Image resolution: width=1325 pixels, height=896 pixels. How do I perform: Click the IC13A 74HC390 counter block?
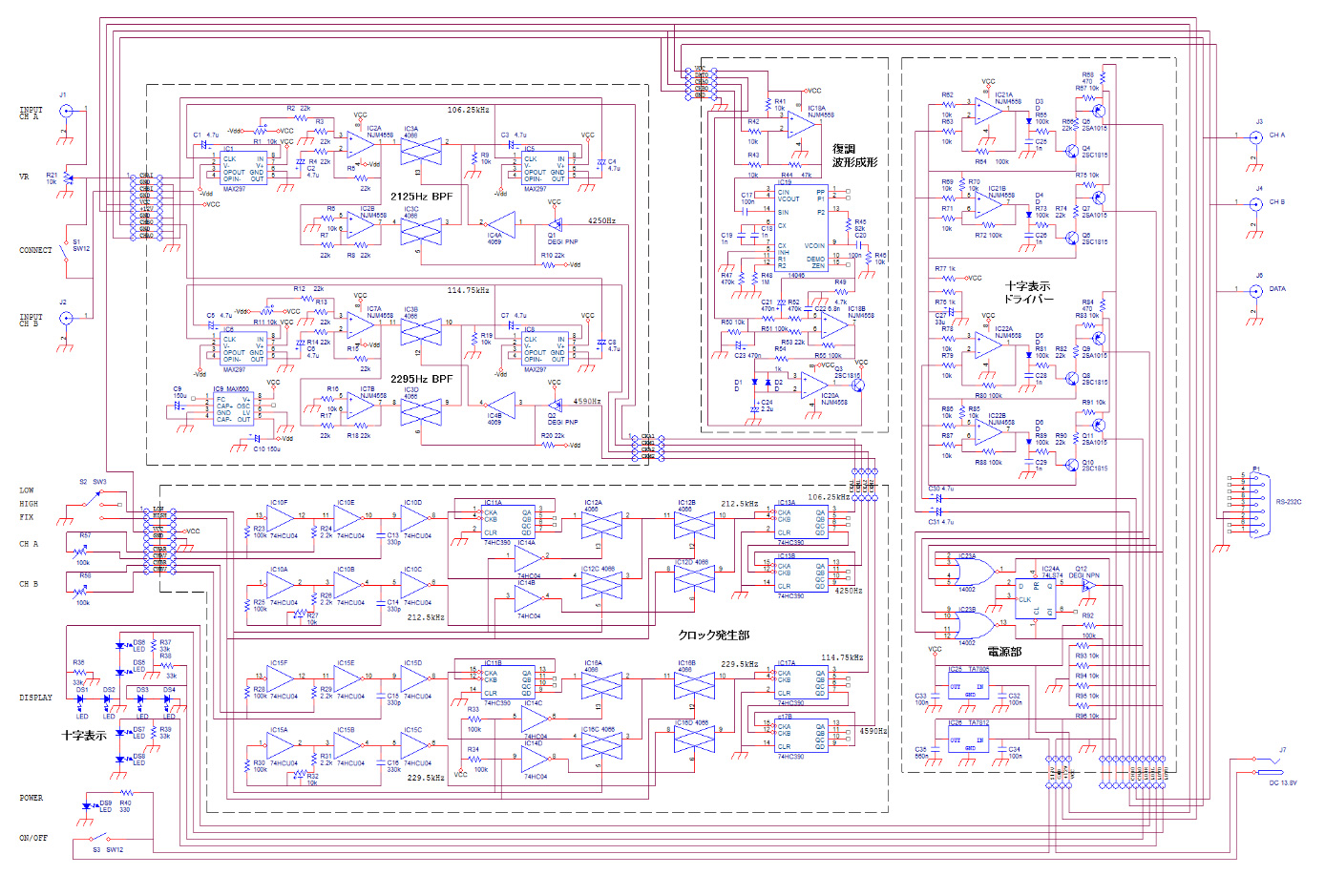tap(800, 523)
